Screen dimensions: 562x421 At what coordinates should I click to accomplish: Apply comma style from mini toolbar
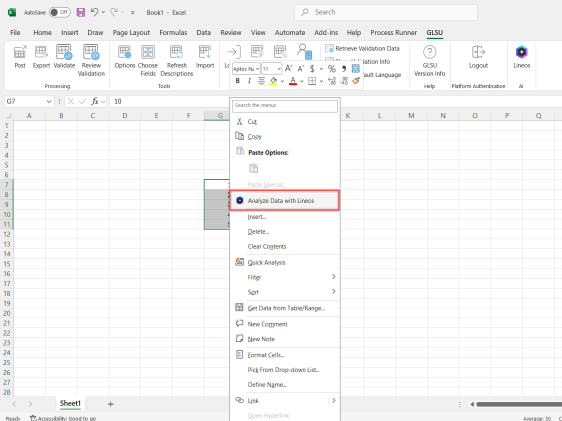click(343, 68)
